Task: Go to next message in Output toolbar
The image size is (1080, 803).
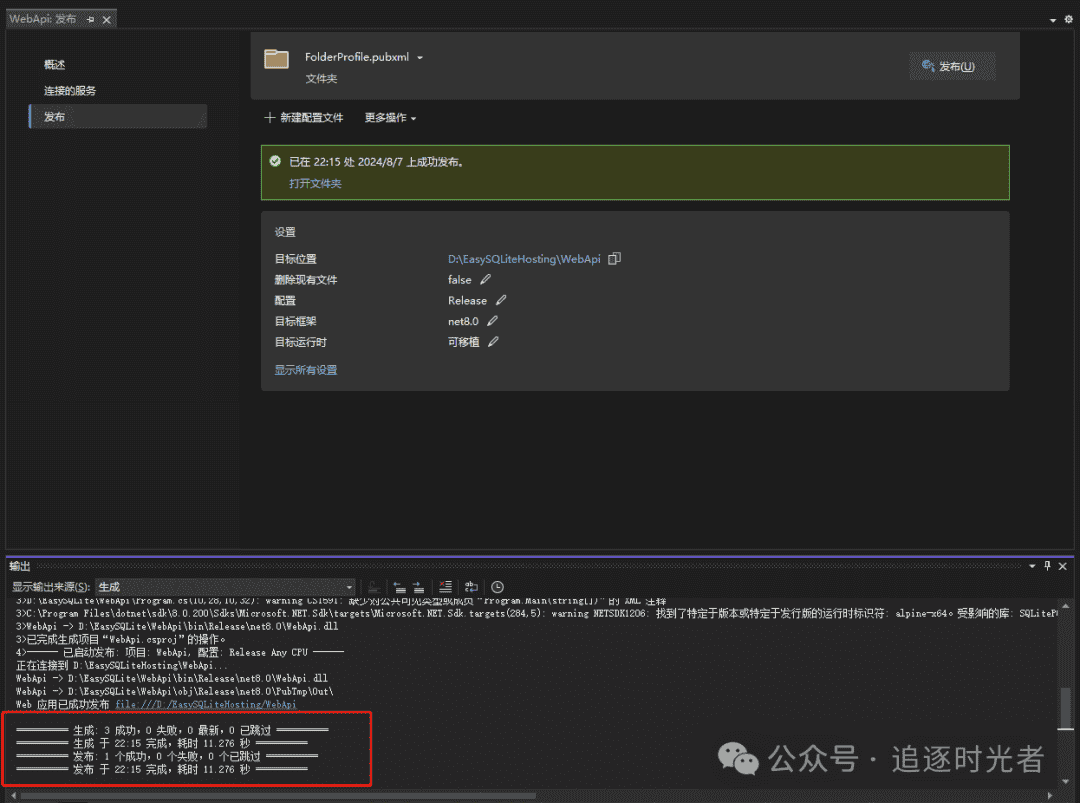Action: tap(421, 586)
